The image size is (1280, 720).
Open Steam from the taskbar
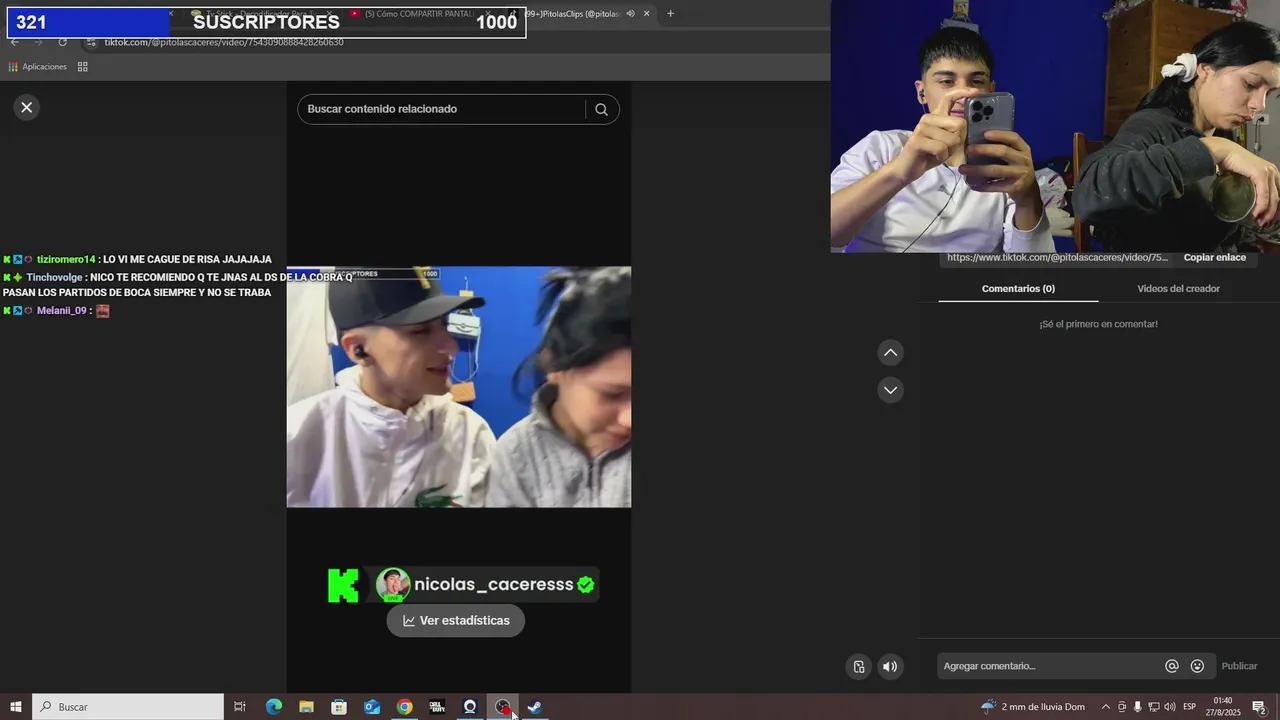(535, 707)
